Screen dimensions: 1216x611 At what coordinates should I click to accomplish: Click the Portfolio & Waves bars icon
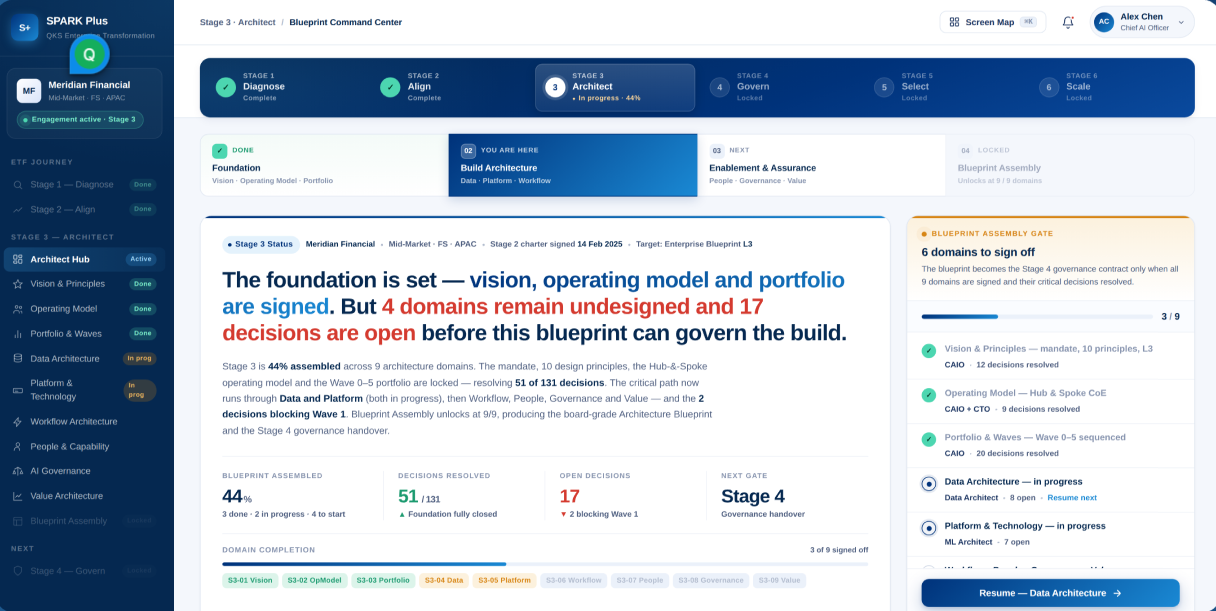point(18,334)
